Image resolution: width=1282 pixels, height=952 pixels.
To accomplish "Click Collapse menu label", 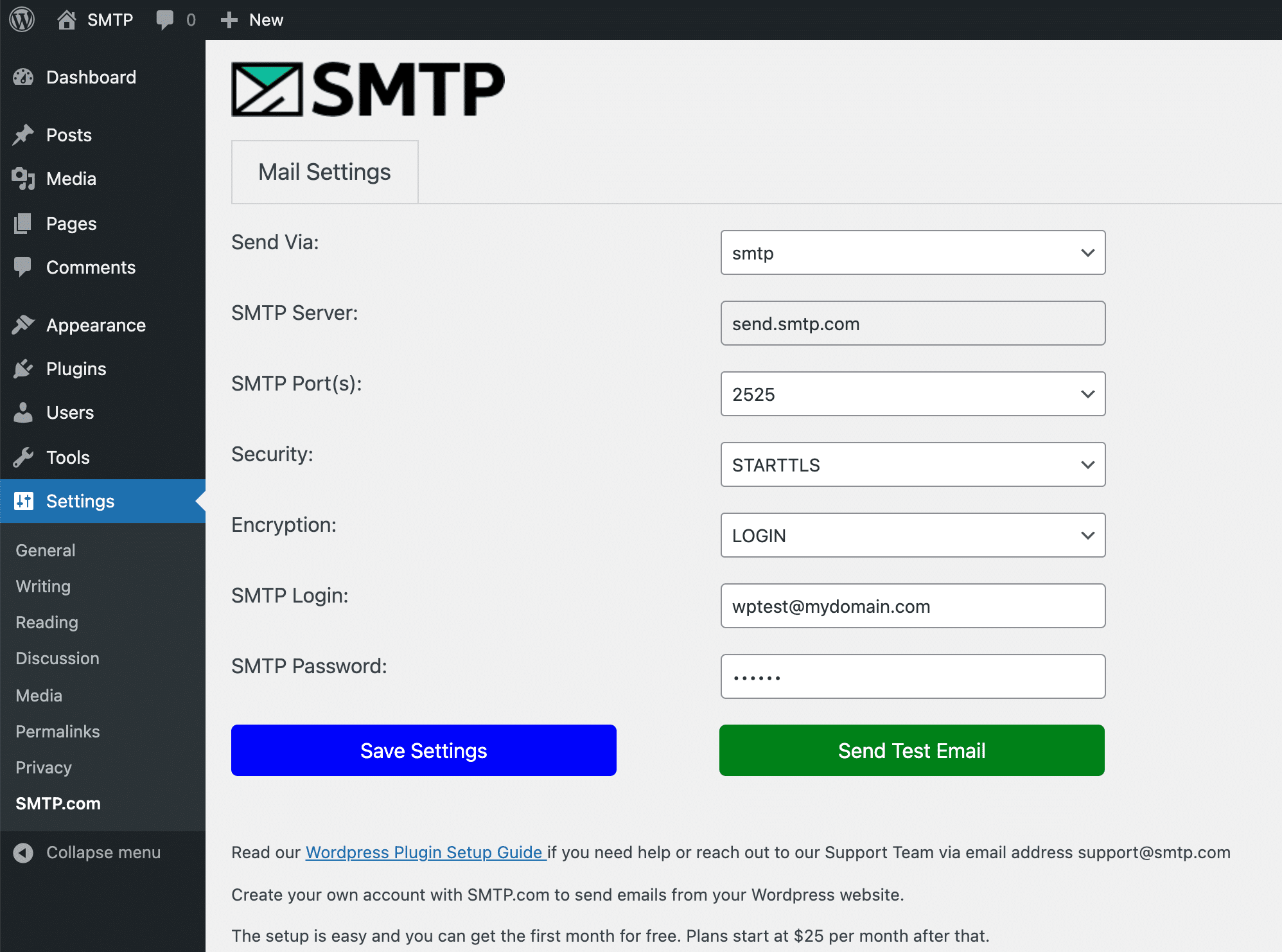I will 103,852.
